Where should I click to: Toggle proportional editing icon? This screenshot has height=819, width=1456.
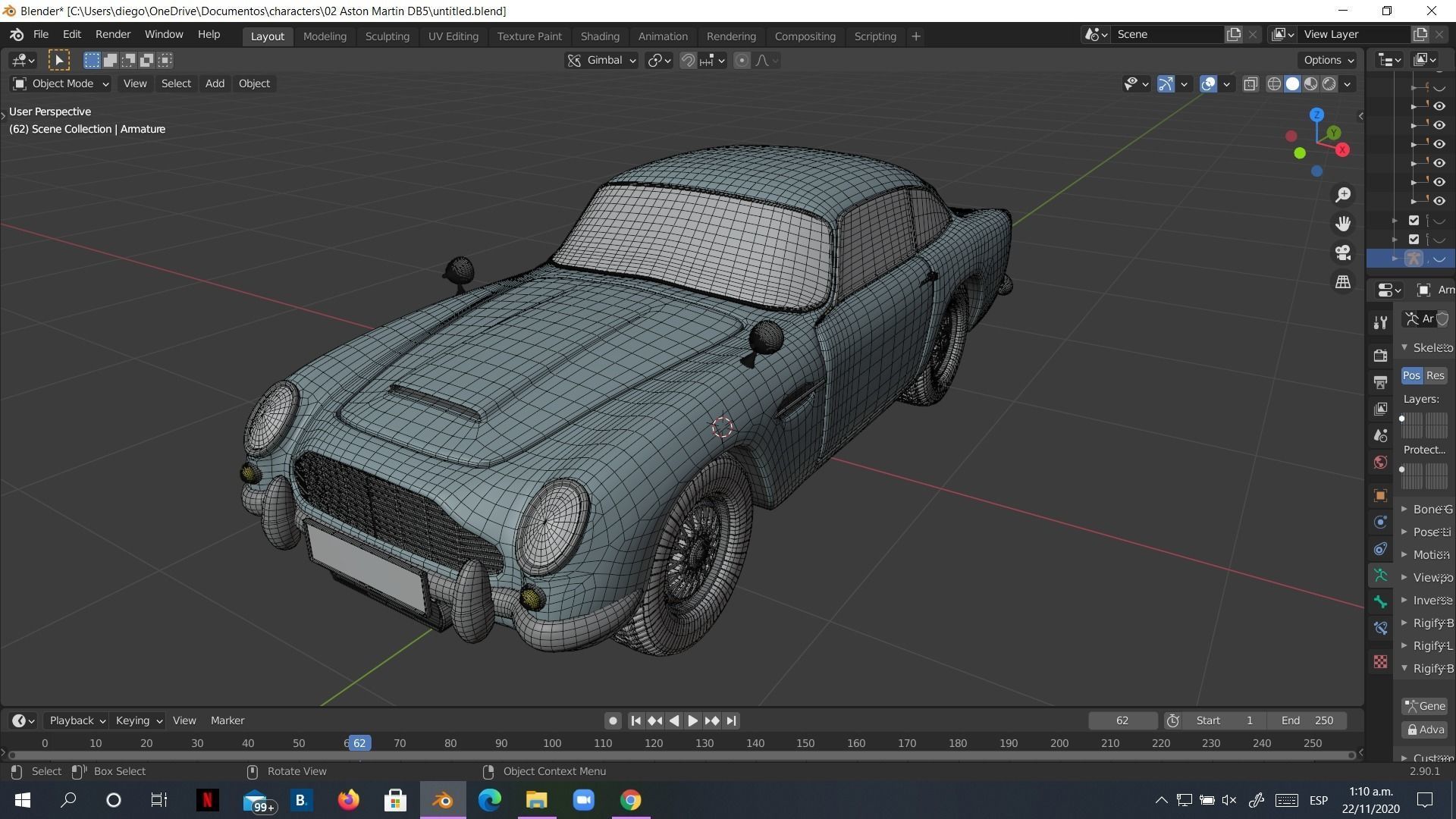pyautogui.click(x=742, y=61)
